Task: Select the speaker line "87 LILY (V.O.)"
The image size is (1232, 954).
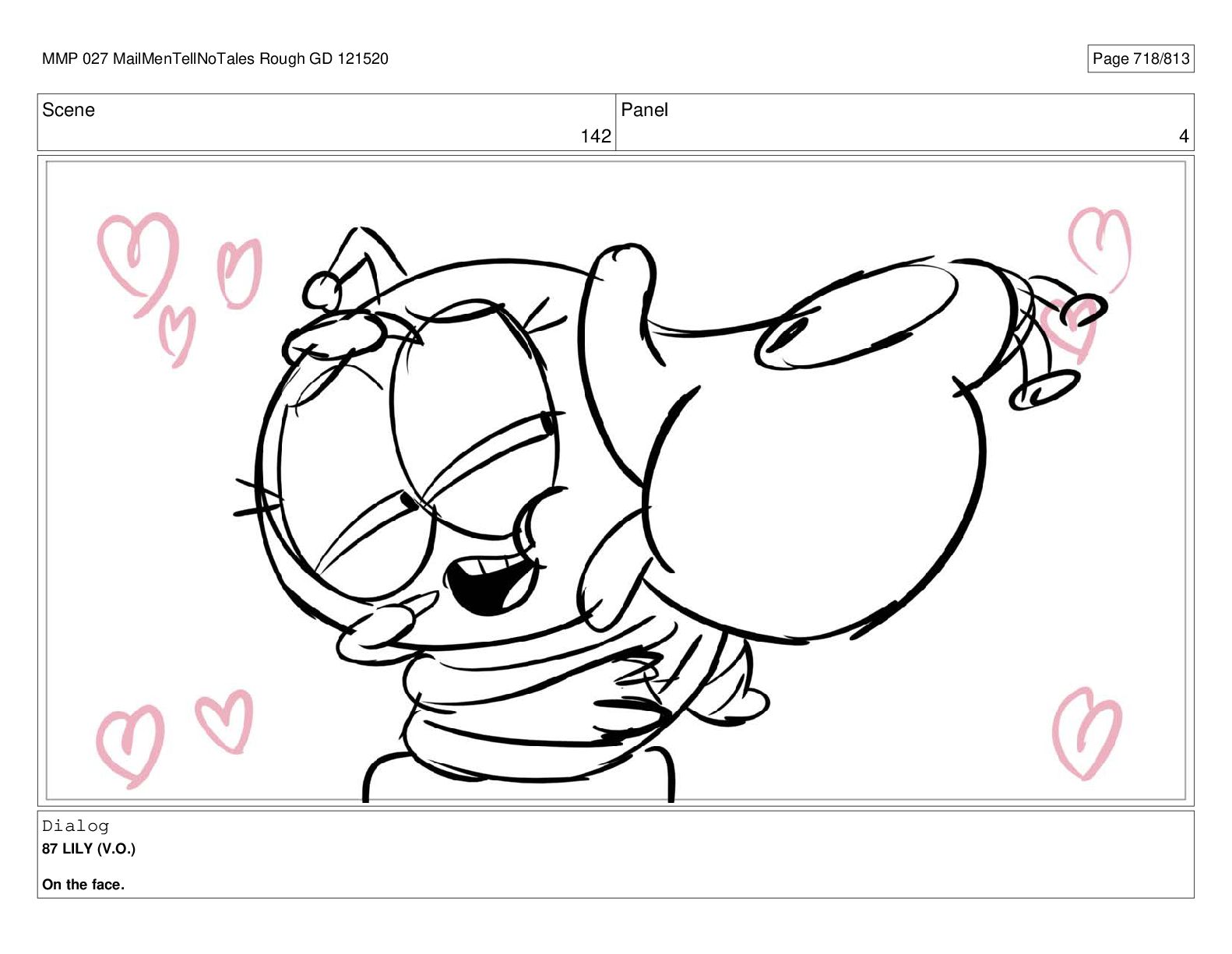Action: point(89,848)
